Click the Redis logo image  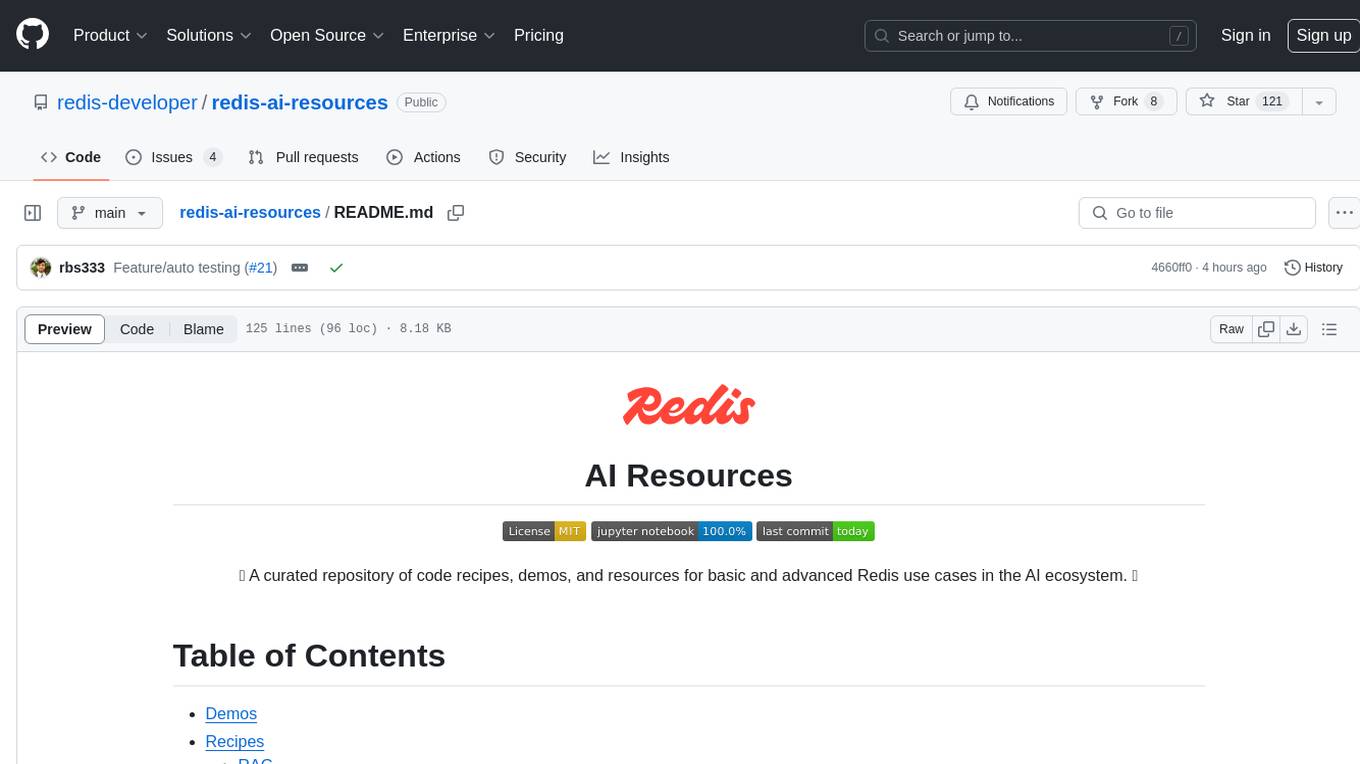tap(689, 405)
